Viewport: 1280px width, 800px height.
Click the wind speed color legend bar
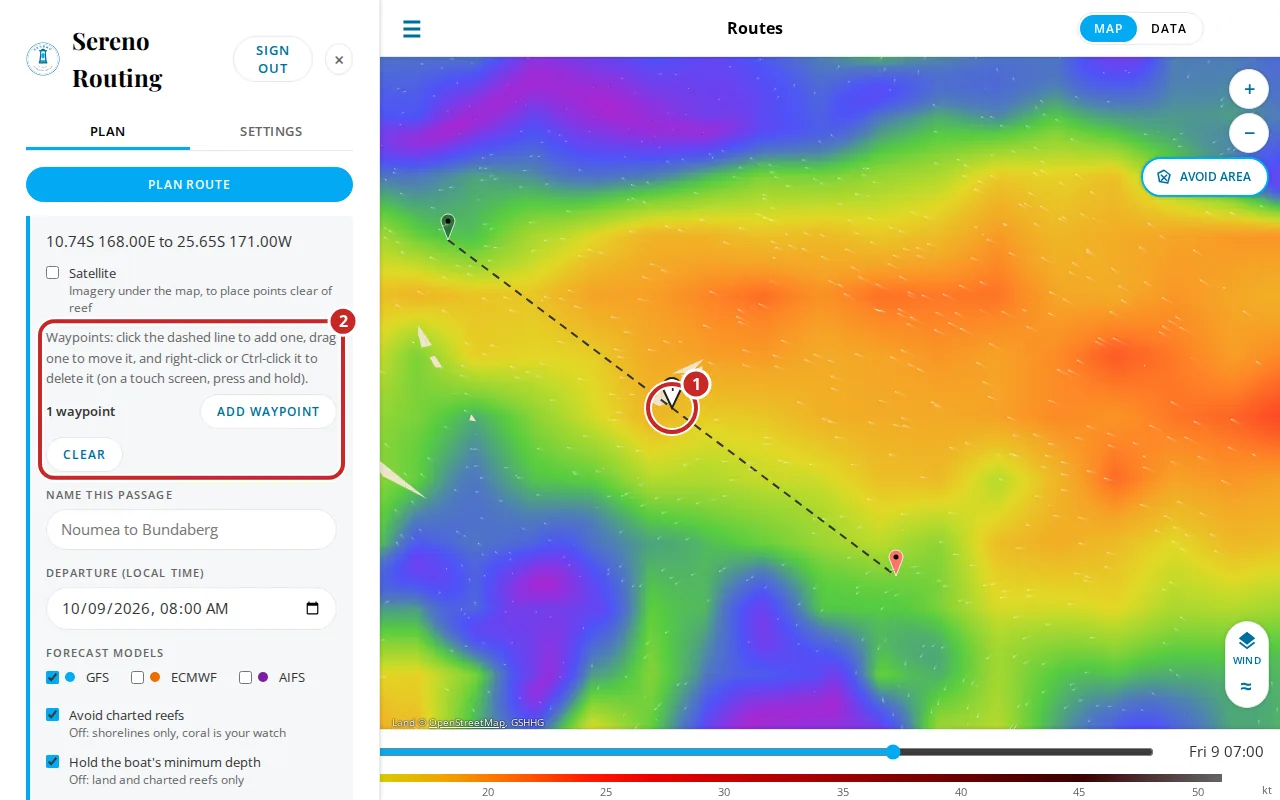(x=801, y=777)
